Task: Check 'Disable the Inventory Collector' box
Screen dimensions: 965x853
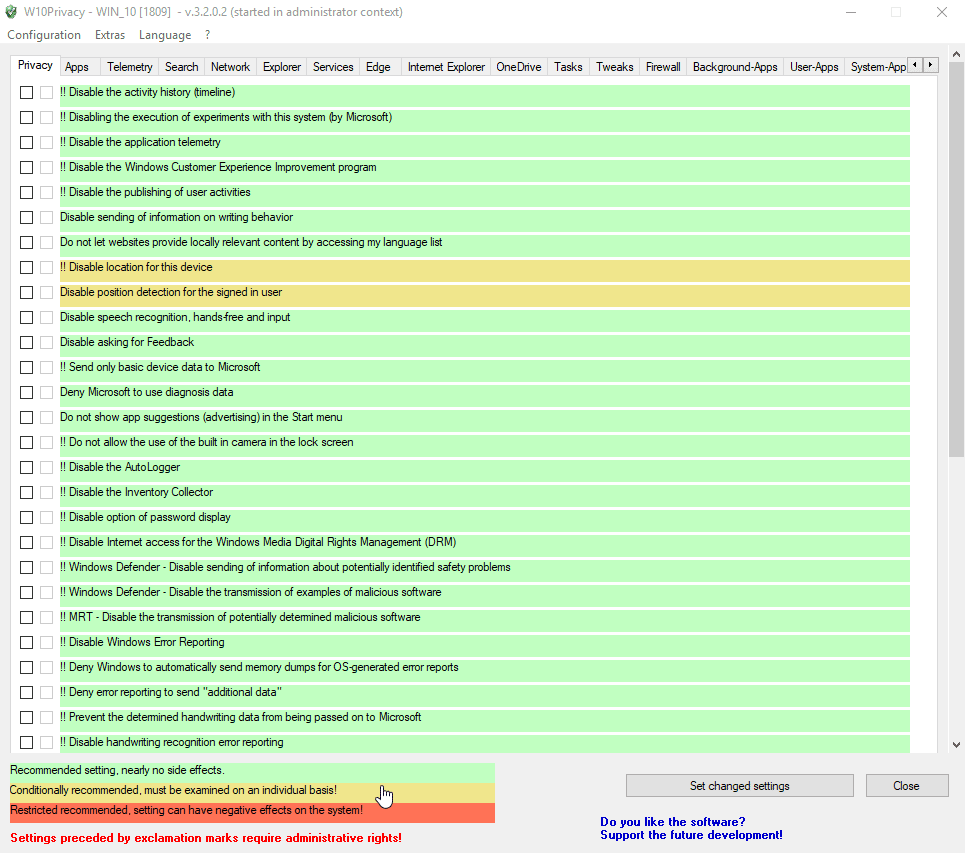Action: tap(26, 492)
